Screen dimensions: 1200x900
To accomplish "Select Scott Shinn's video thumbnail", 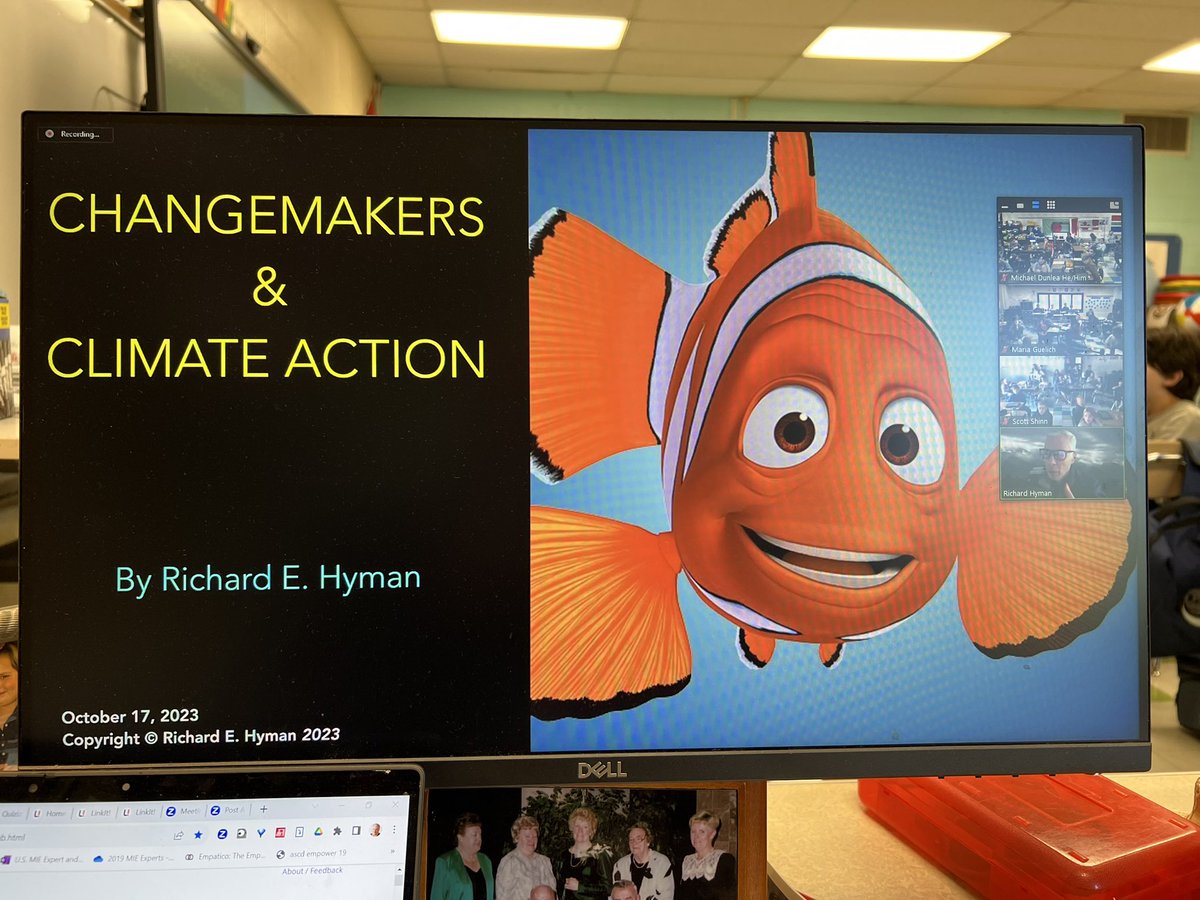I will [1061, 392].
